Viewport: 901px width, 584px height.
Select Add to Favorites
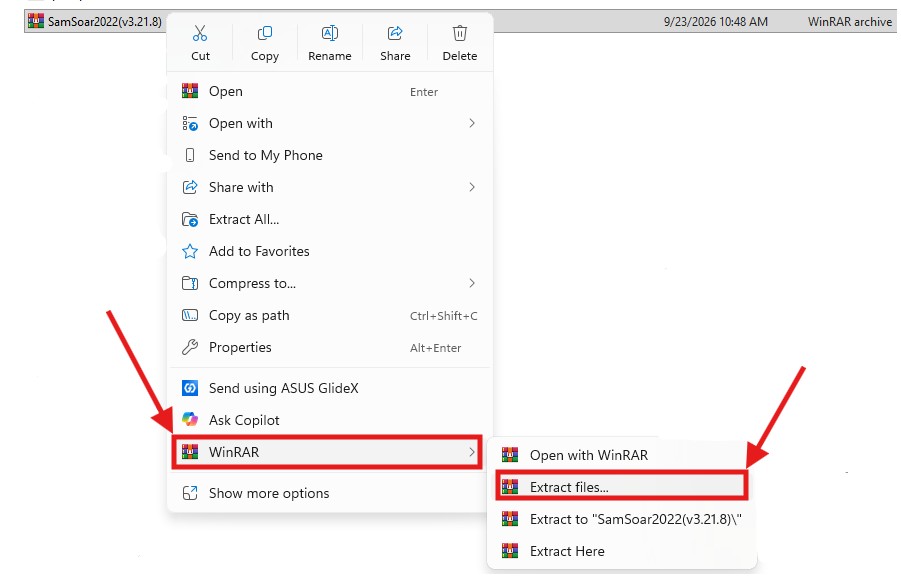[x=330, y=251]
